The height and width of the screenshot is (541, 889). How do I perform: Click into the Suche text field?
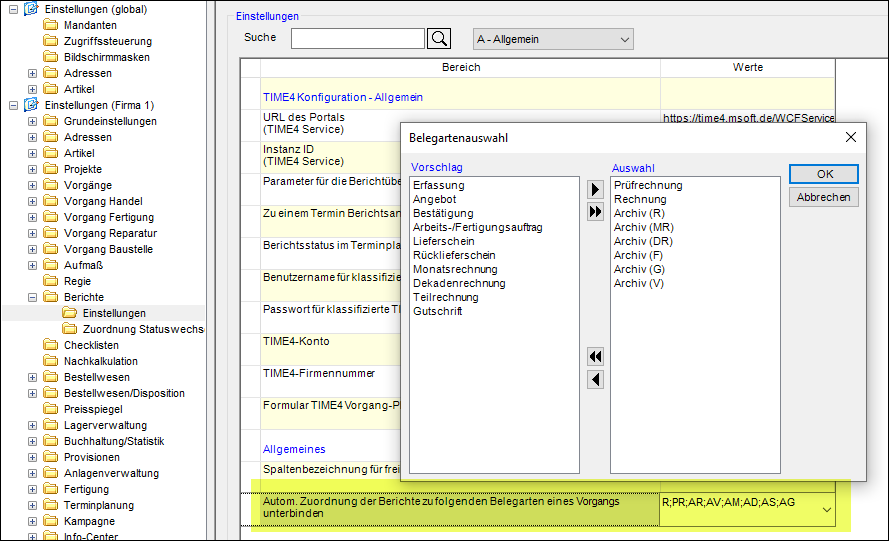click(357, 39)
